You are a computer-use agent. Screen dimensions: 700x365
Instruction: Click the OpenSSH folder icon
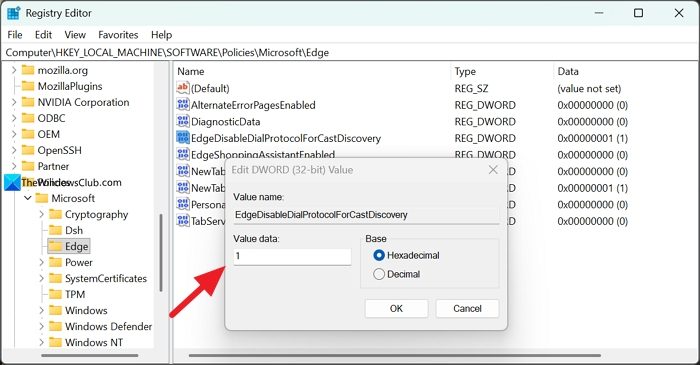[x=28, y=150]
